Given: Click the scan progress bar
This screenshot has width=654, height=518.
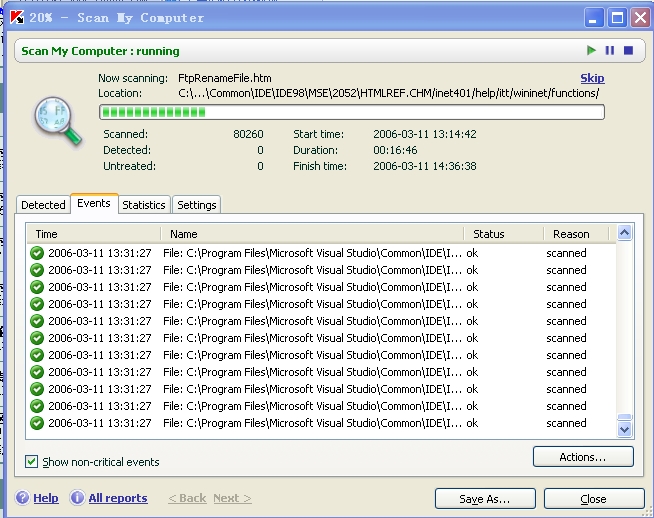Looking at the screenshot, I should (352, 112).
